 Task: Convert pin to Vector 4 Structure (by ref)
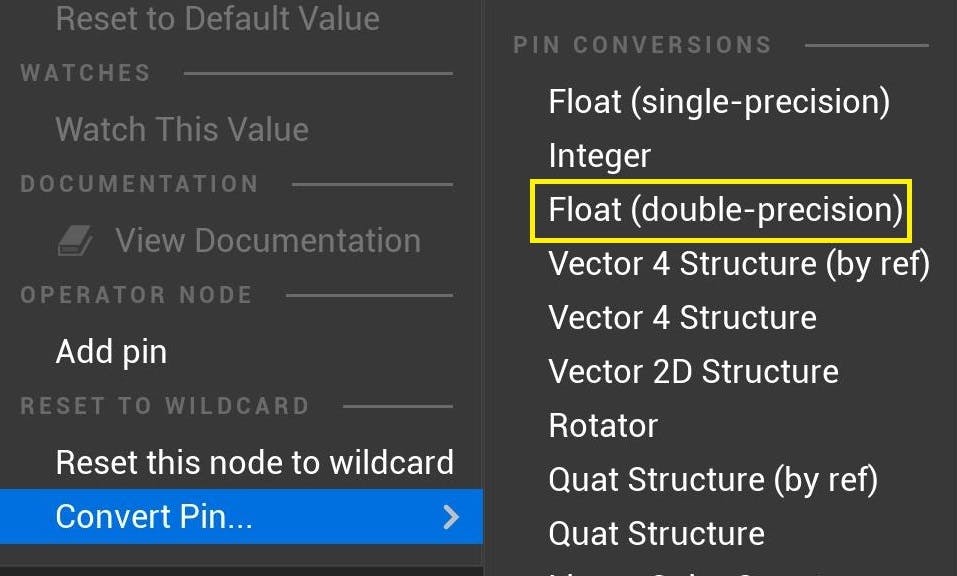click(739, 264)
